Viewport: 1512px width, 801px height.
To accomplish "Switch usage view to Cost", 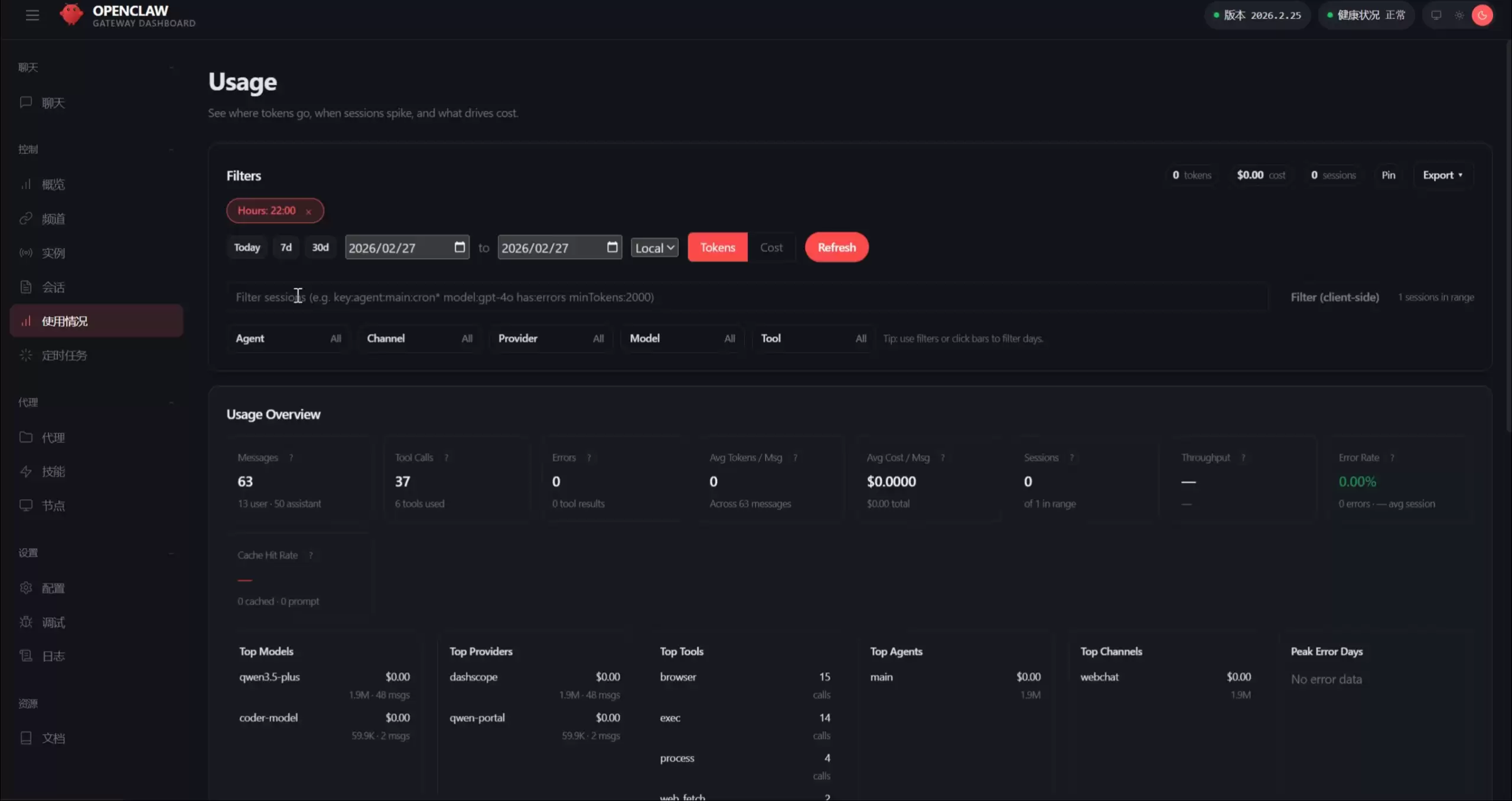I will pos(771,248).
